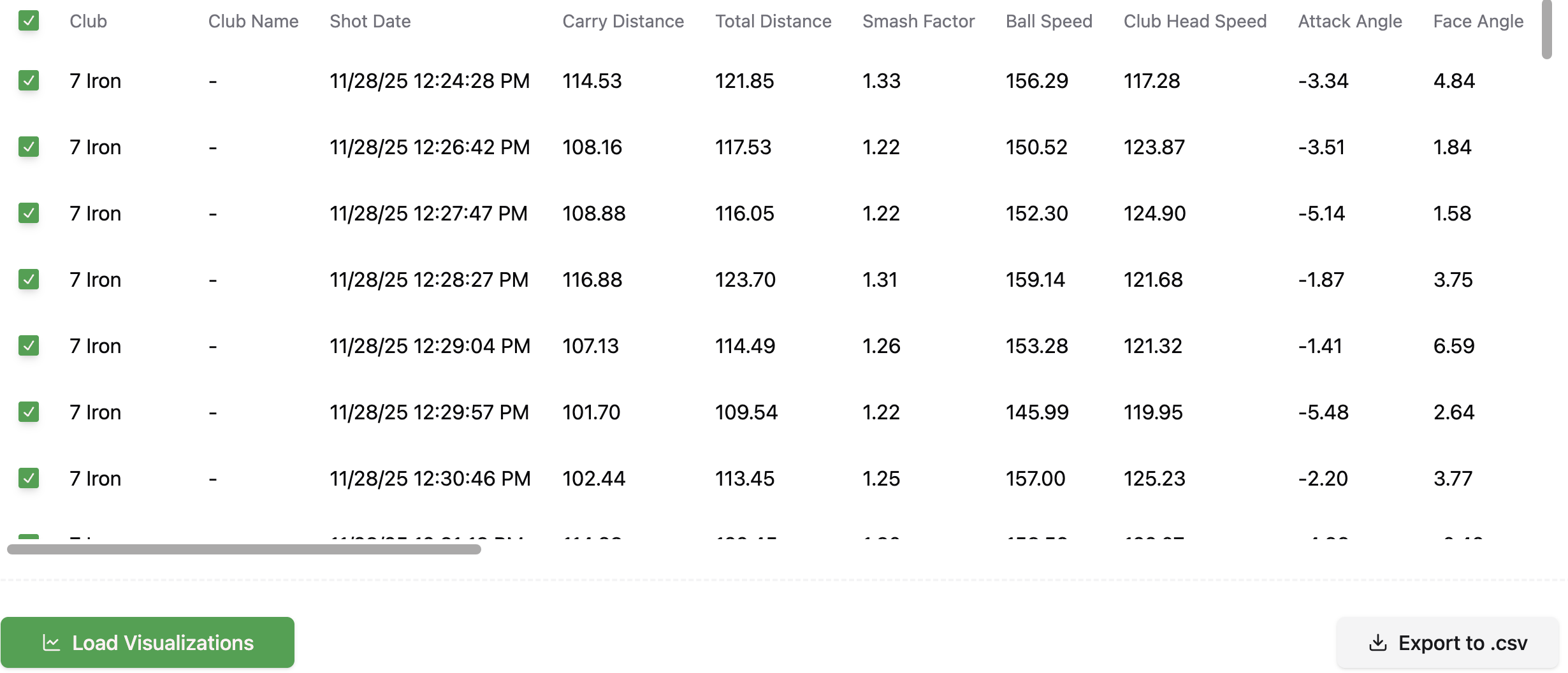This screenshot has width=1568, height=673.
Task: Toggle checkbox for the 12:28:27 PM shot
Action: pyautogui.click(x=29, y=280)
